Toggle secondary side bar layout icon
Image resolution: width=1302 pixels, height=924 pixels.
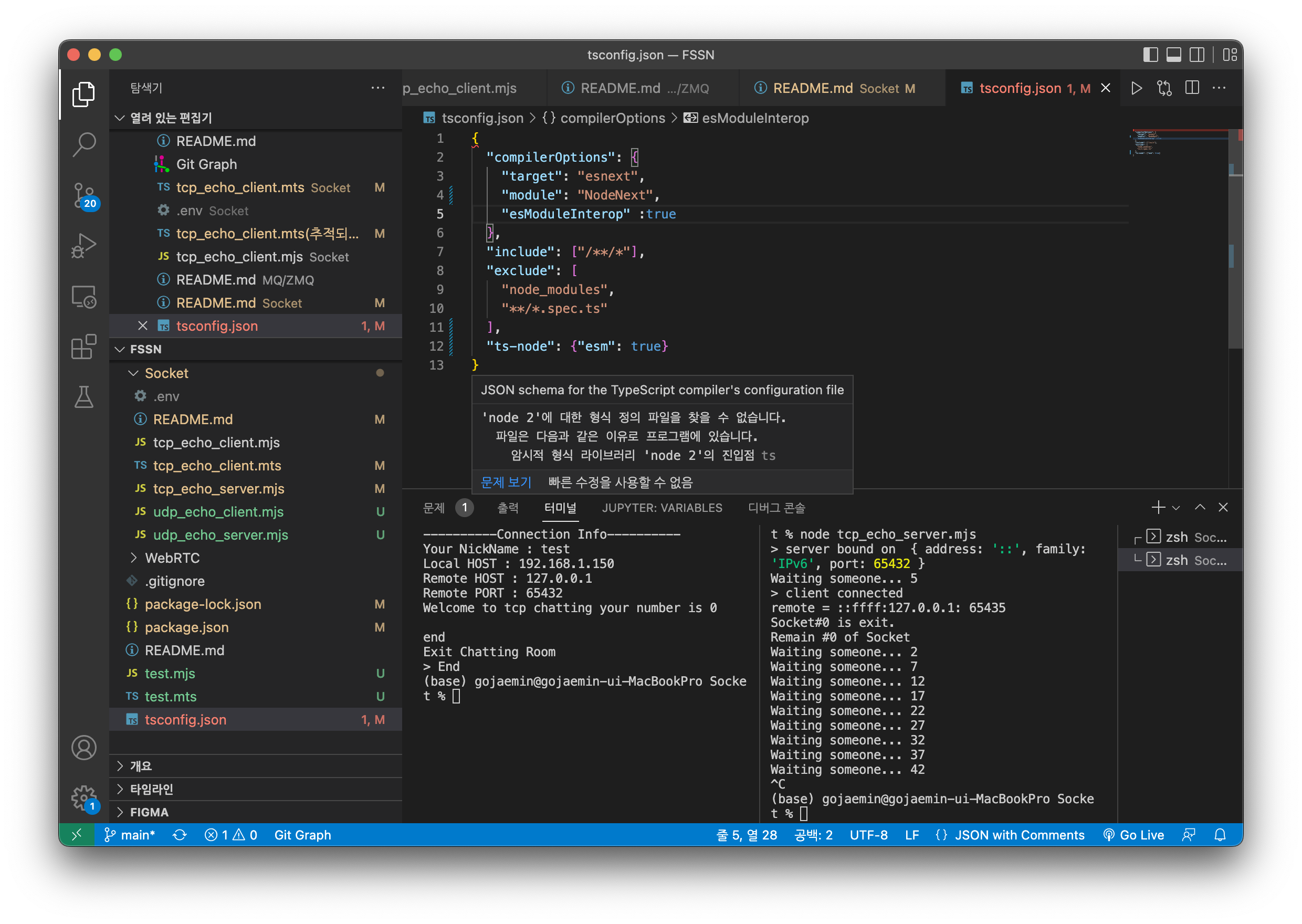tap(1197, 55)
